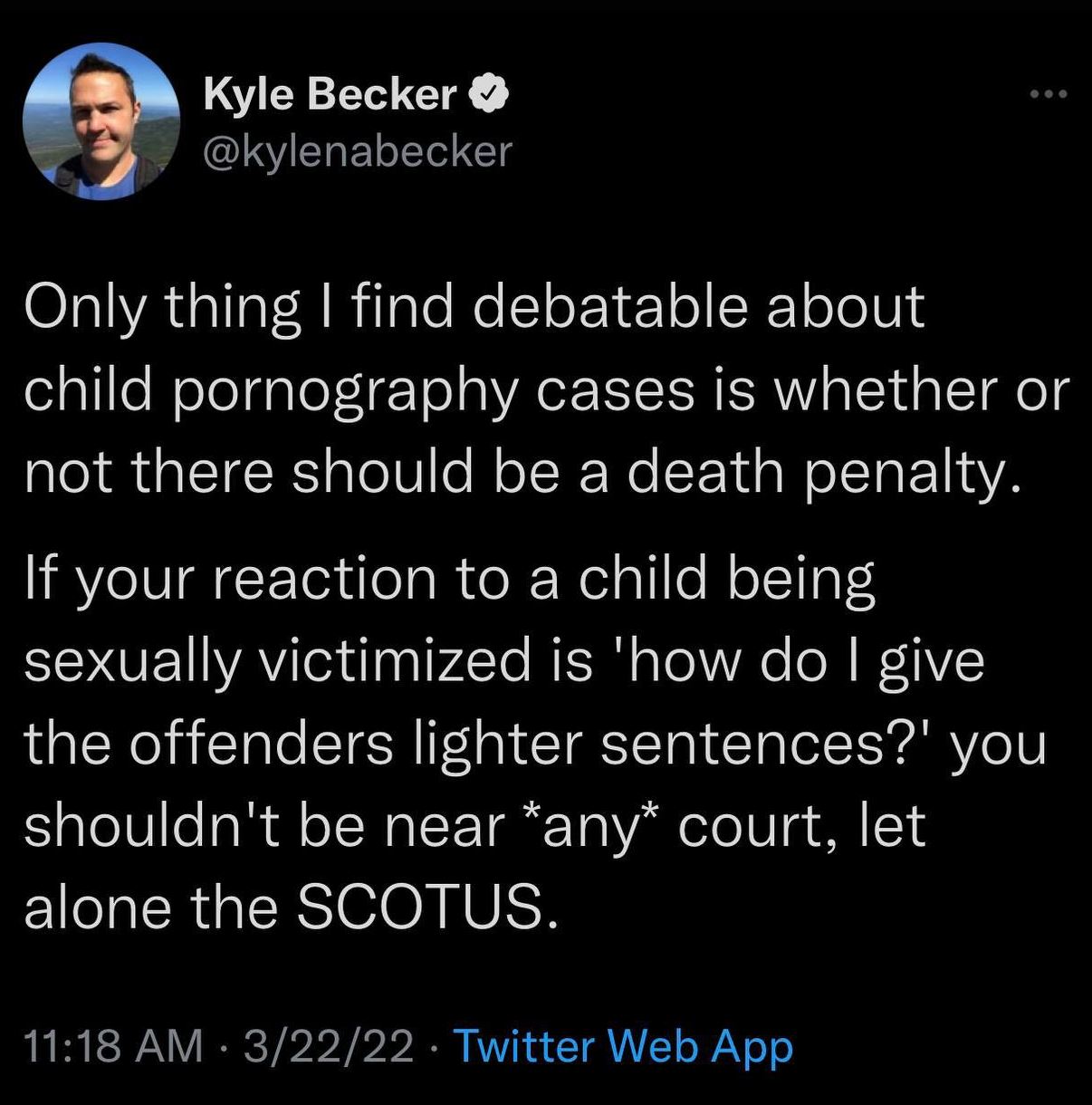
Task: Open Kyle Becker's profile photo
Action: click(x=101, y=121)
